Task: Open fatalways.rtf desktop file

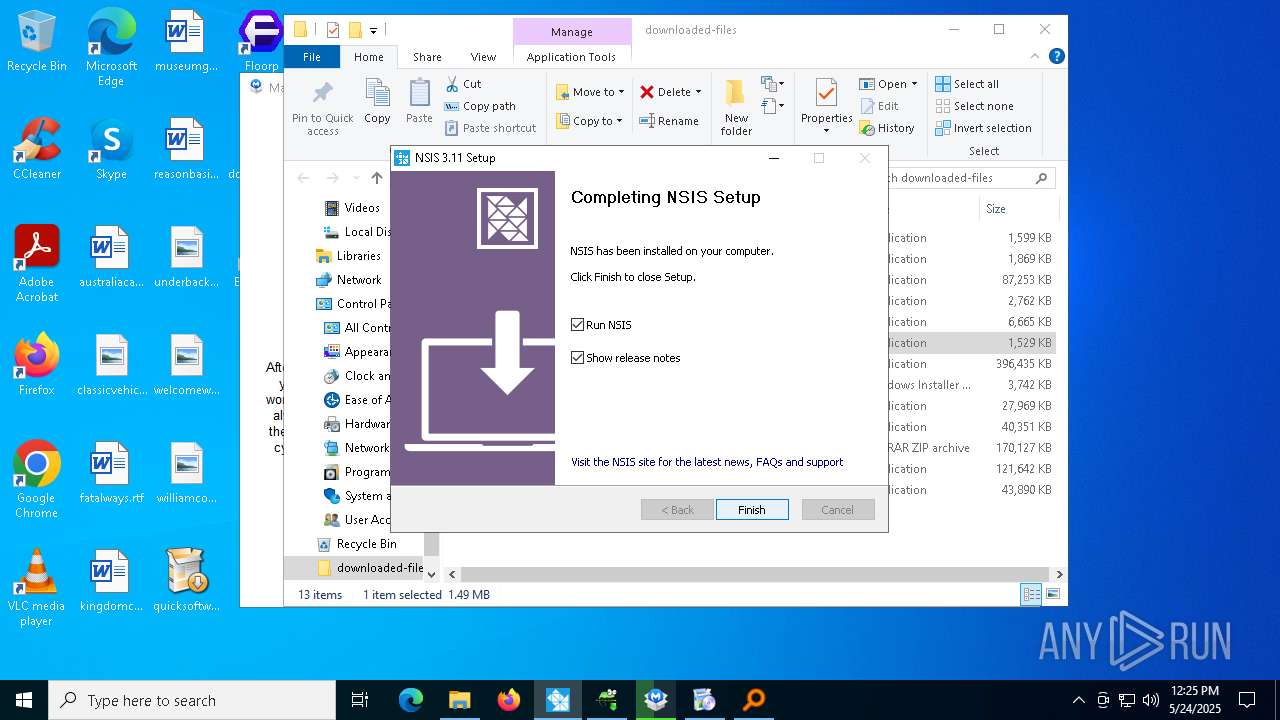Action: point(111,473)
